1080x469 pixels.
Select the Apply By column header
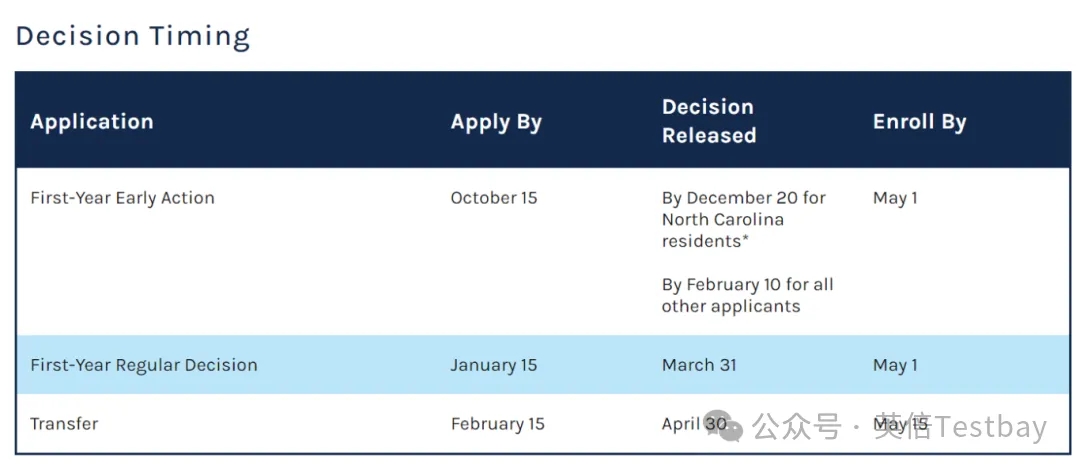496,122
